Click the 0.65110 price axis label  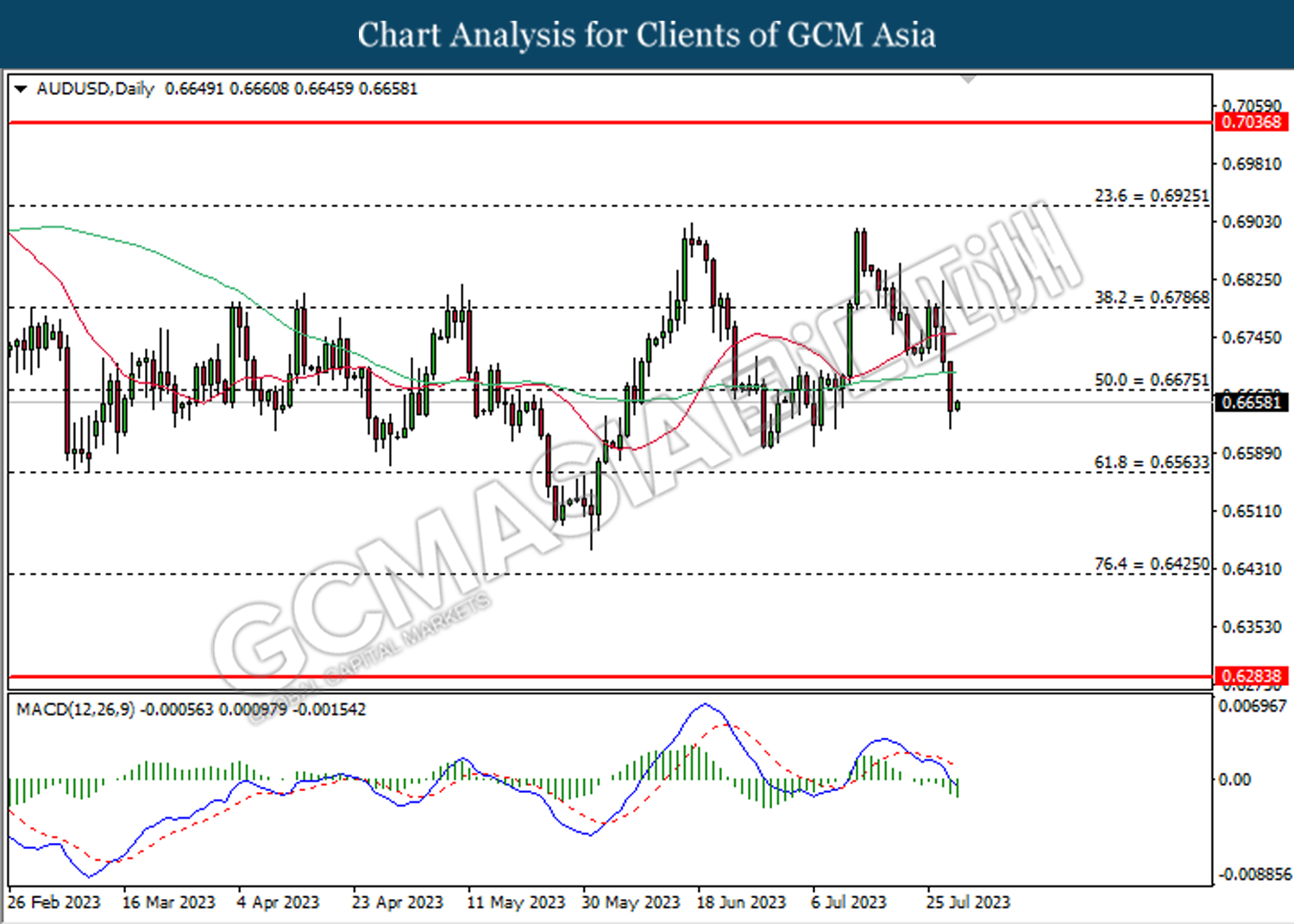[1252, 511]
